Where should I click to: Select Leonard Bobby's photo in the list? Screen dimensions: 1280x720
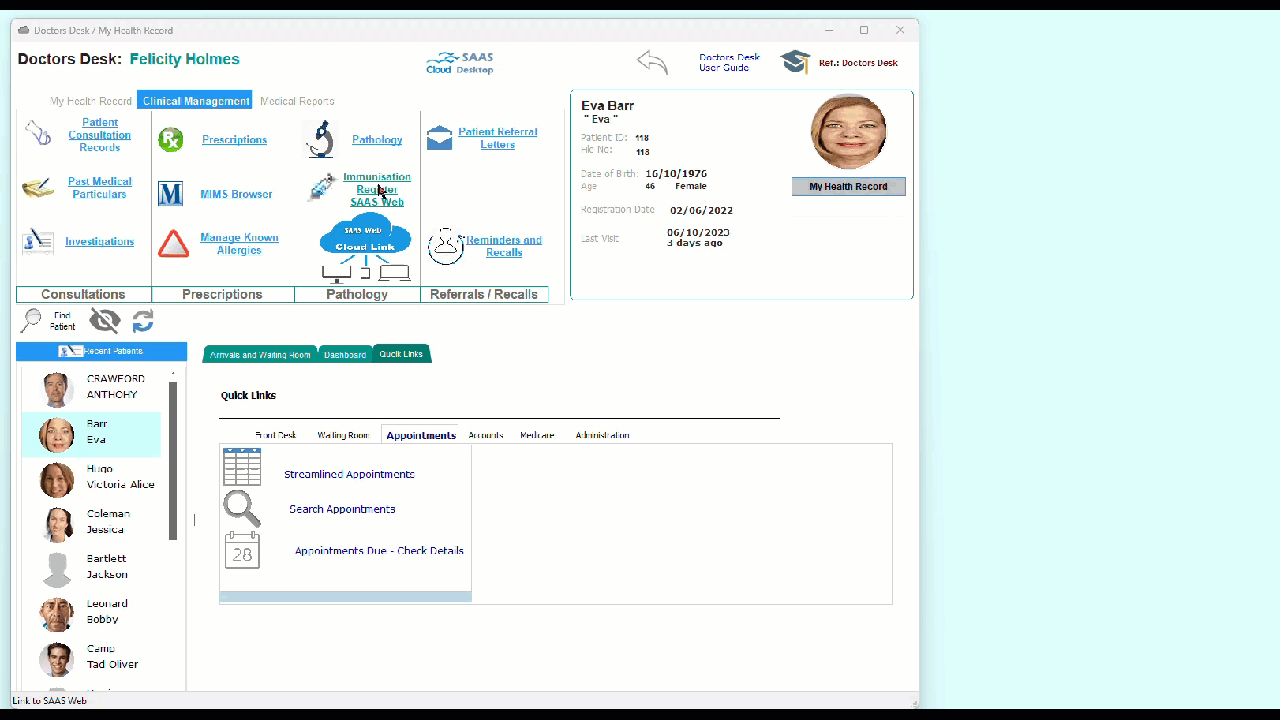point(57,614)
